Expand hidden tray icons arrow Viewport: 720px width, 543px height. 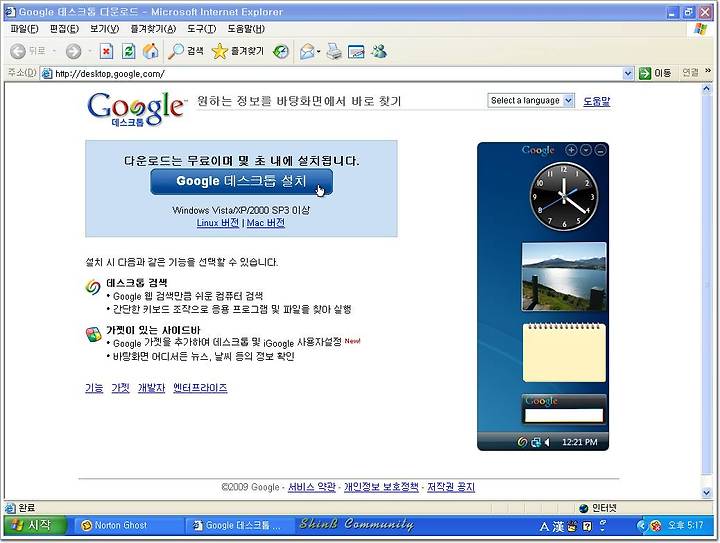coord(642,525)
